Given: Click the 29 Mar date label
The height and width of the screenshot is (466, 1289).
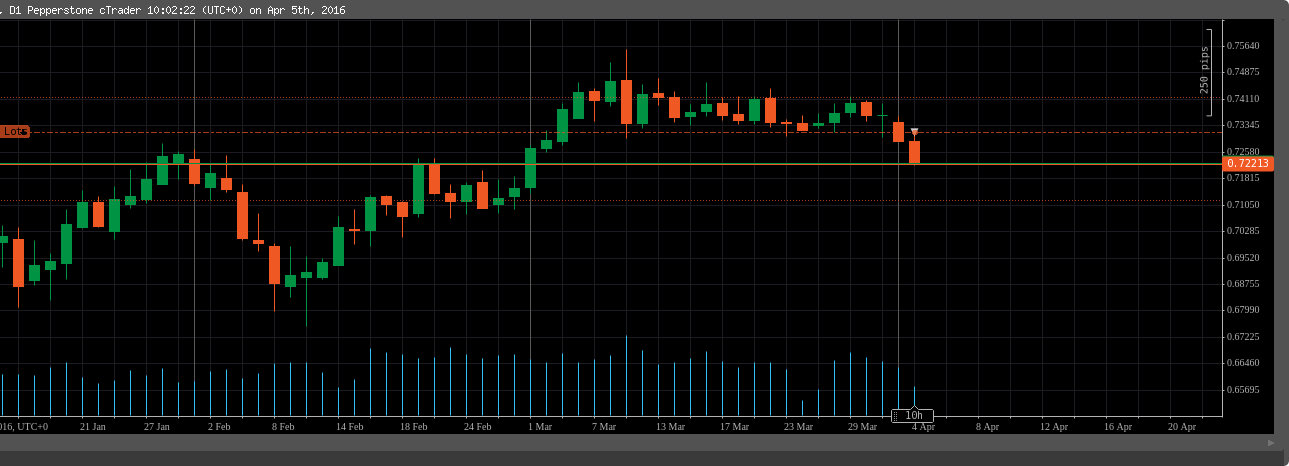Looking at the screenshot, I should 862,427.
